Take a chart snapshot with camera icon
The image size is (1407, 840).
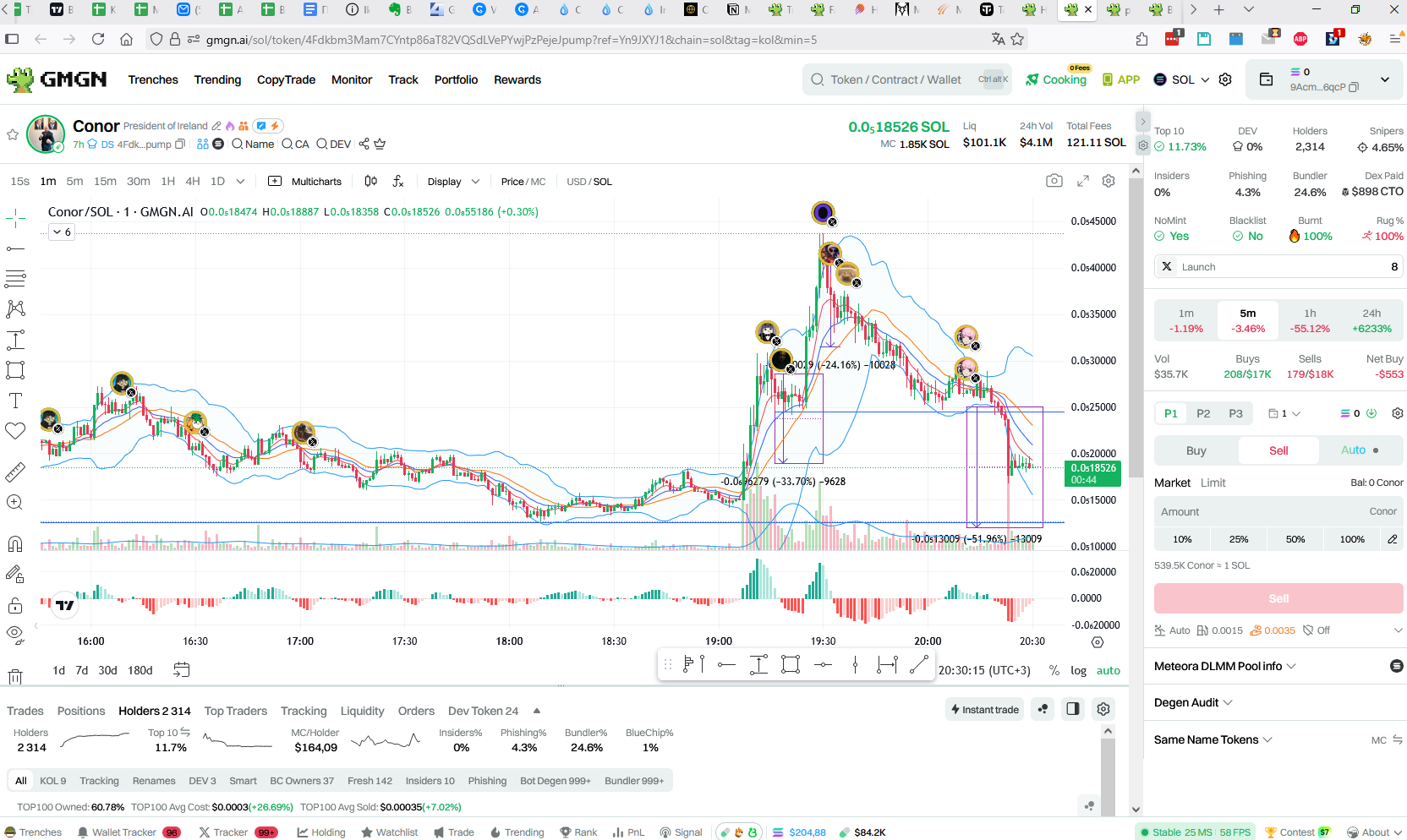(x=1054, y=181)
